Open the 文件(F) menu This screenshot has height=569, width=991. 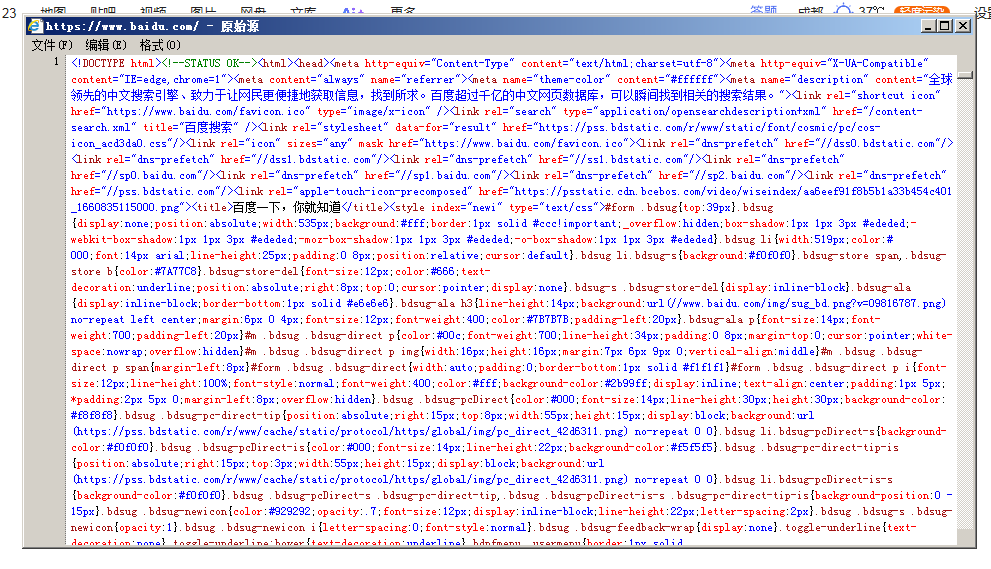point(52,45)
